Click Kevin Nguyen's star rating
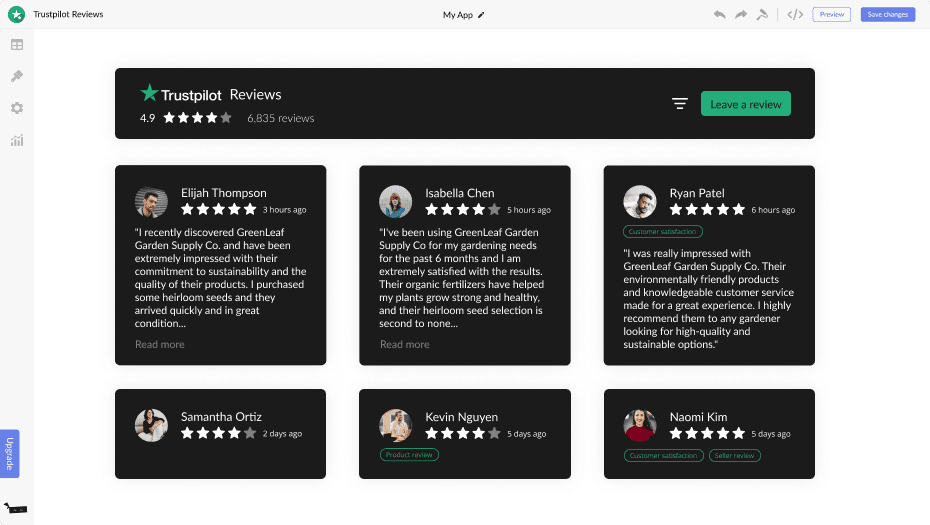The height and width of the screenshot is (525, 930). pyautogui.click(x=463, y=433)
